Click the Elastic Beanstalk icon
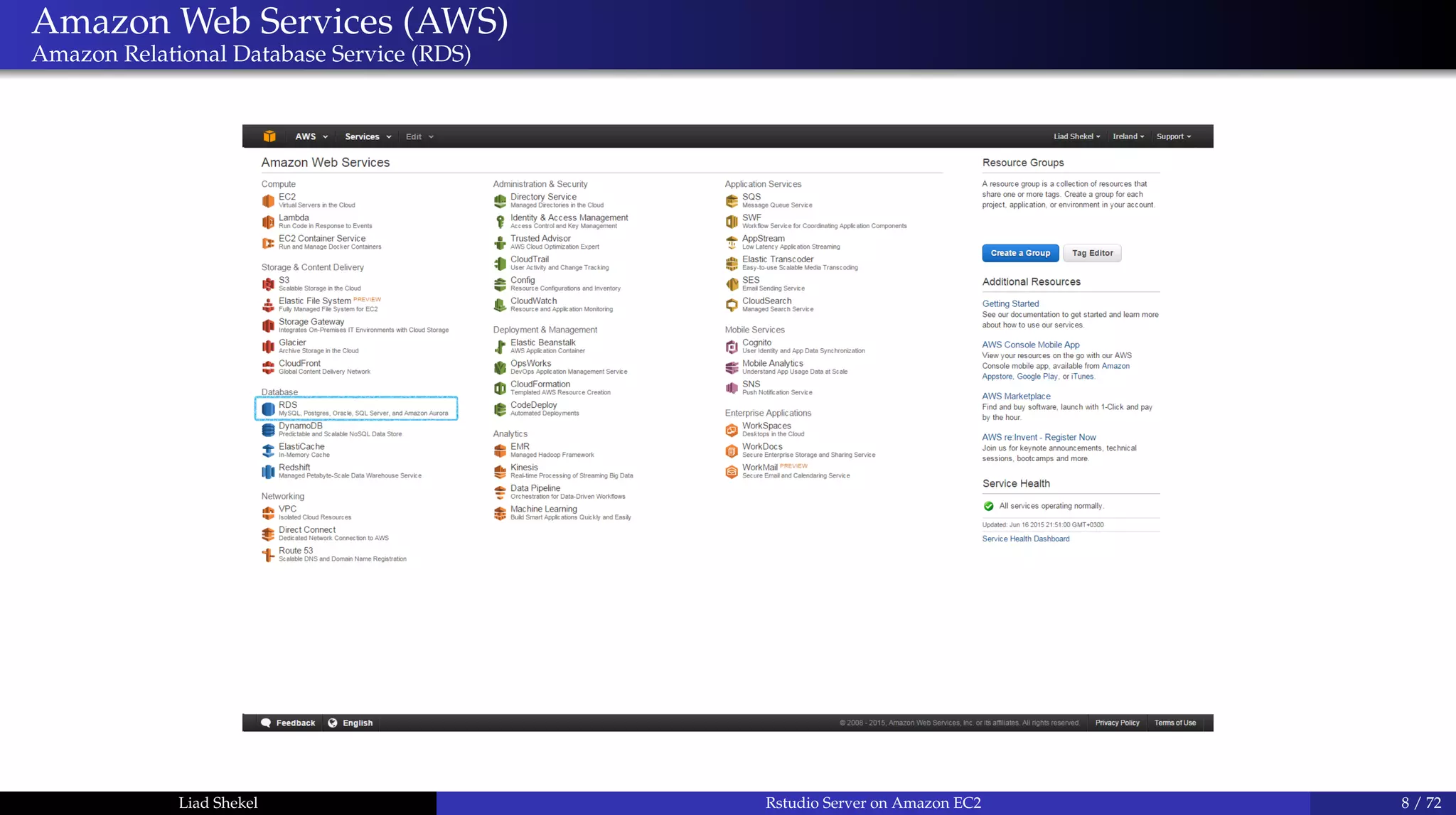This screenshot has height=815, width=1456. coord(500,347)
